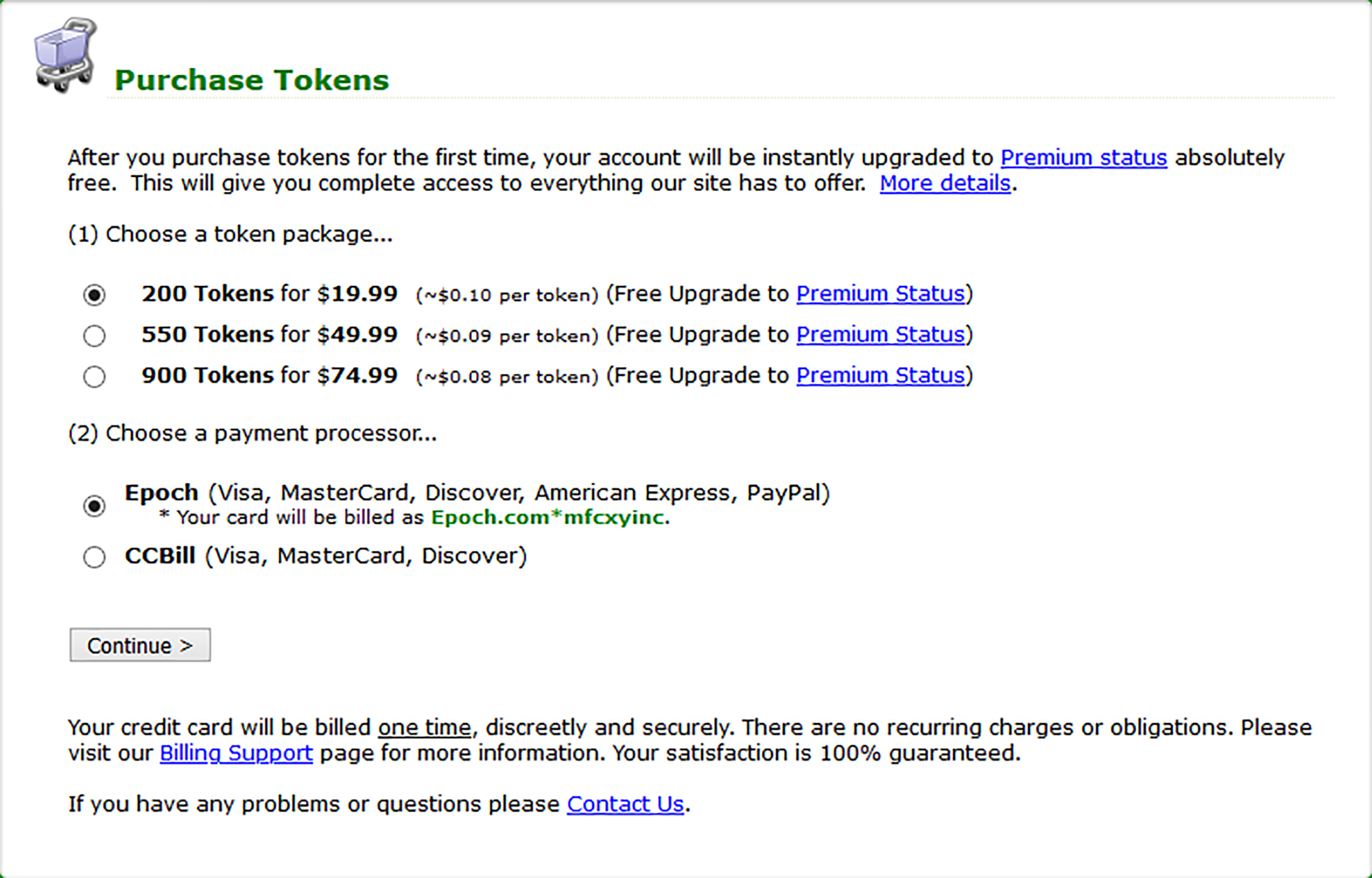The image size is (1372, 878).
Task: Click the 900 Tokens for $74.99 label text
Action: point(270,376)
